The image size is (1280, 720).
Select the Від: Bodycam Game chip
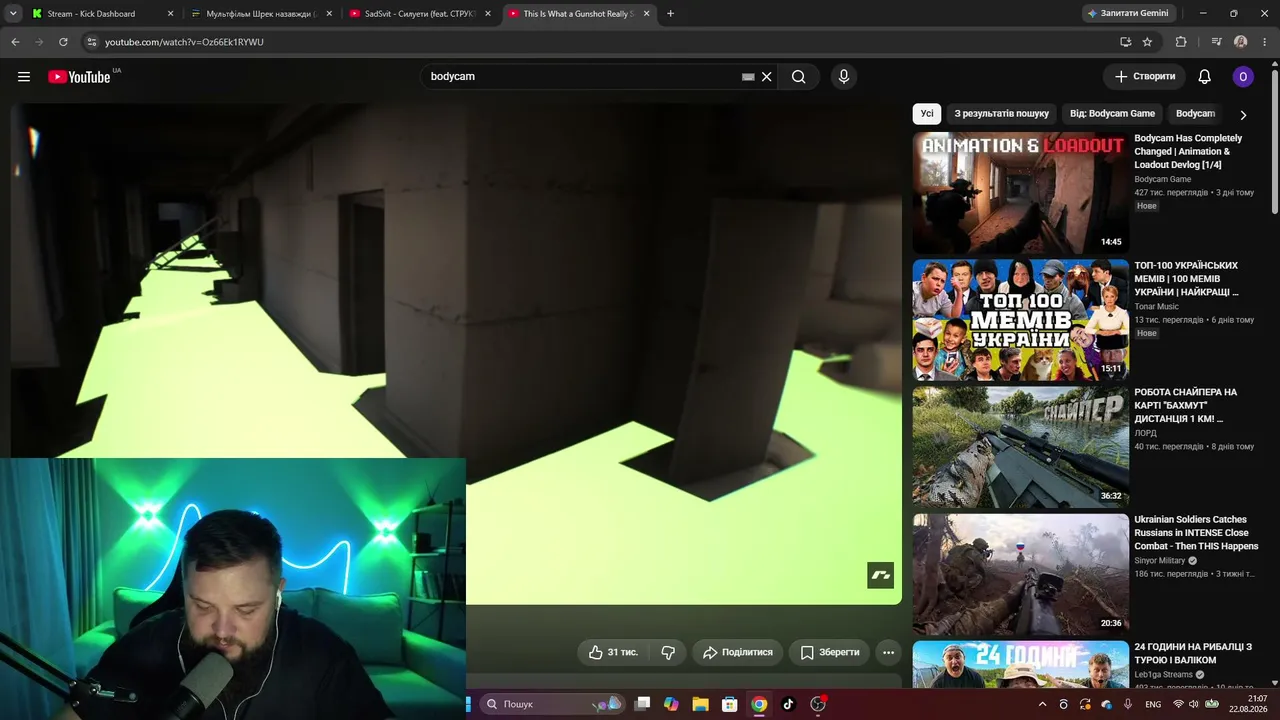click(x=1112, y=114)
